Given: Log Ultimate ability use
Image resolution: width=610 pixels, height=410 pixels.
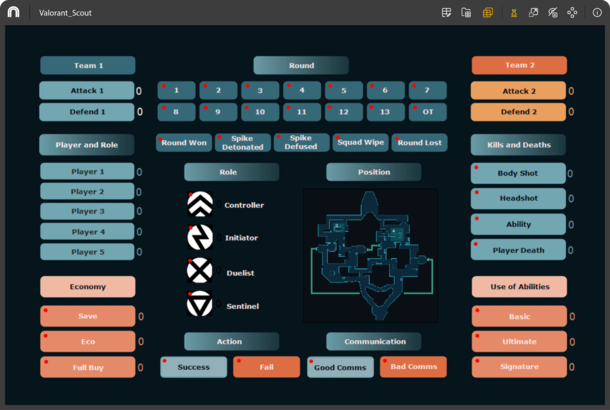Looking at the screenshot, I should coord(519,342).
